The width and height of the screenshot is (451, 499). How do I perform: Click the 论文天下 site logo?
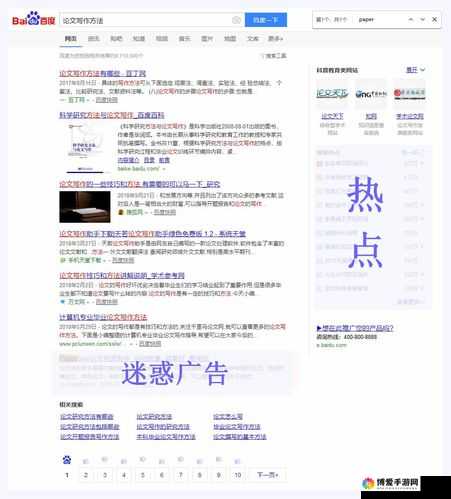coord(332,93)
